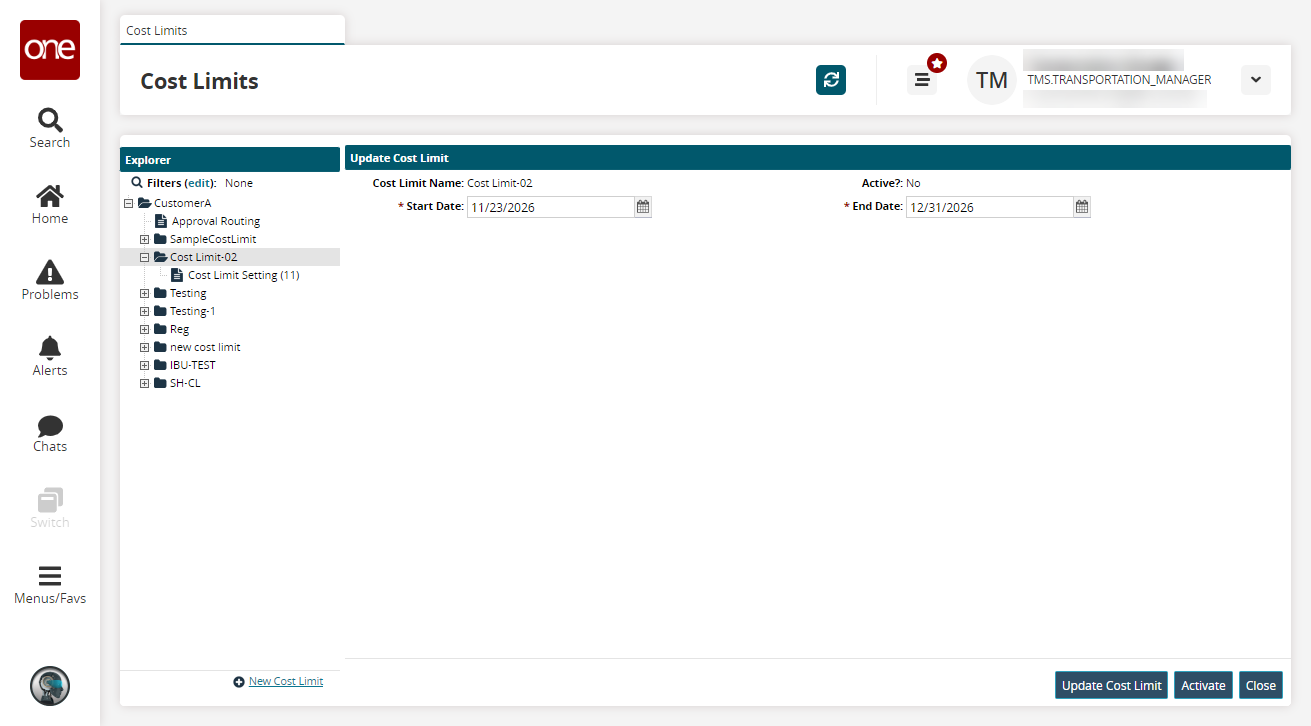This screenshot has height=726, width=1311.
Task: Click the refresh icon in the header
Action: click(831, 80)
